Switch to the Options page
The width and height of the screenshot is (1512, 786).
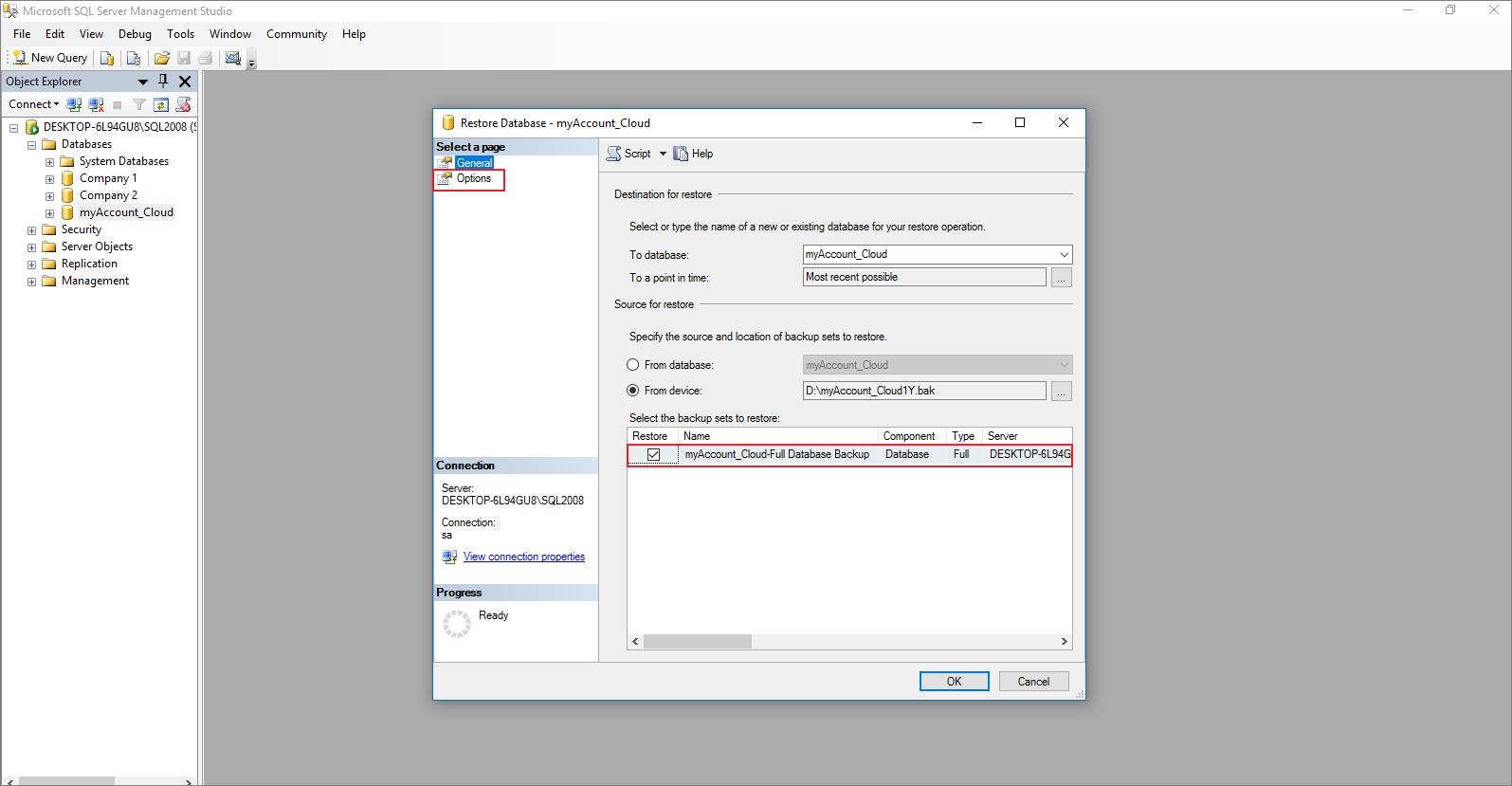[x=474, y=178]
